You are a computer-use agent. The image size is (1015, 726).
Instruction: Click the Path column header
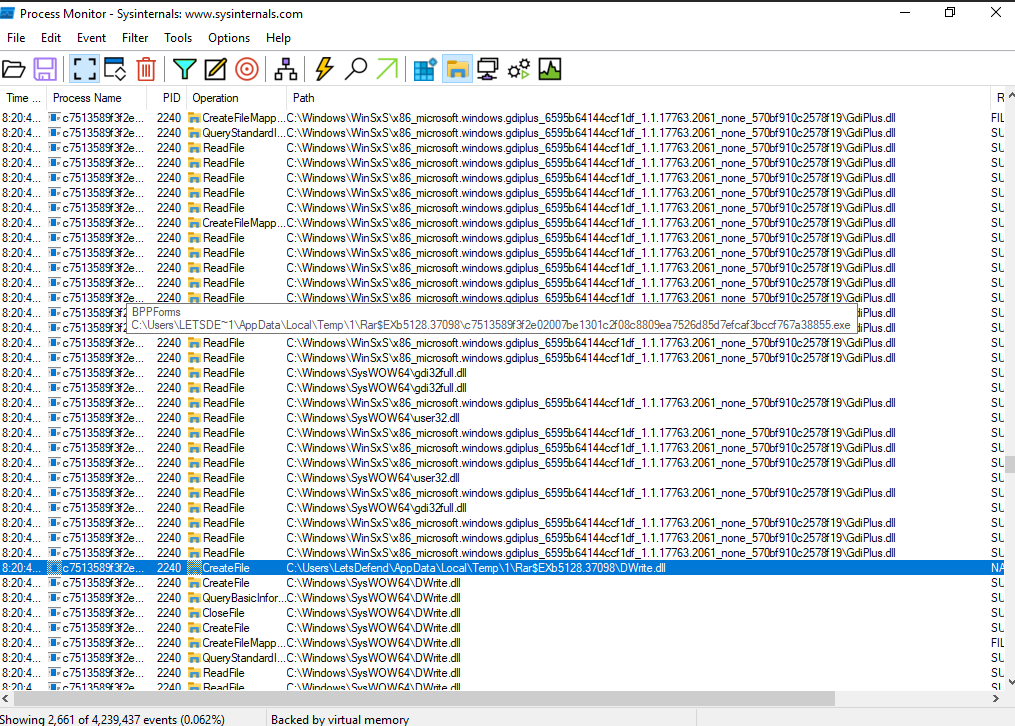(x=638, y=98)
